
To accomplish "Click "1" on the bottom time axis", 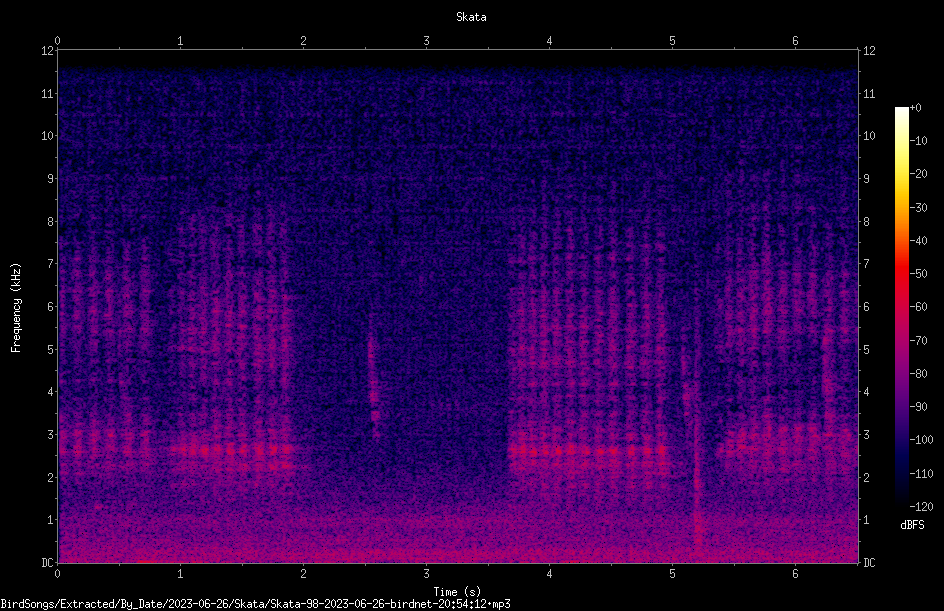I will (180, 574).
